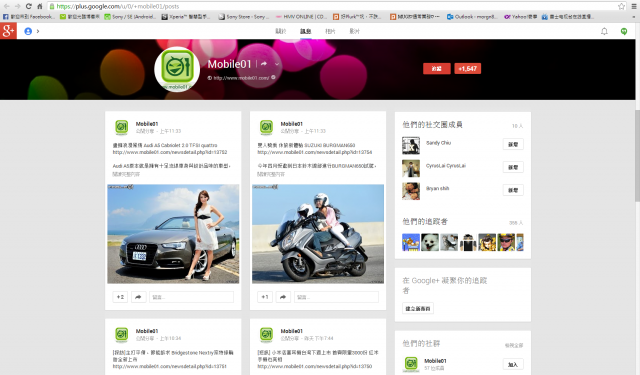Open the notifications bell
Image resolution: width=640 pixels, height=375 pixels.
(x=604, y=31)
